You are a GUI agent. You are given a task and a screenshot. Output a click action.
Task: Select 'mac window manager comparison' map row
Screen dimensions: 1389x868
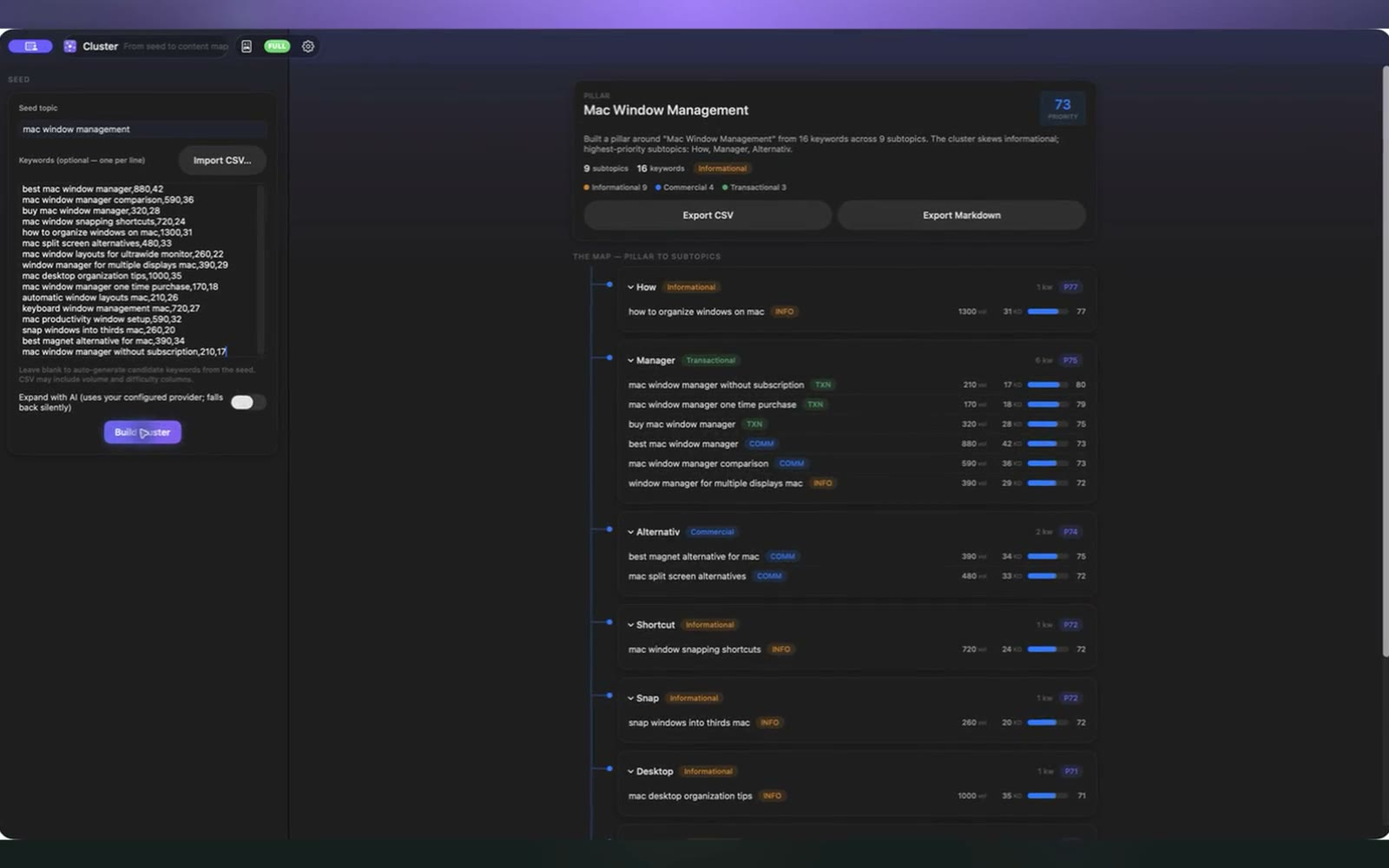click(856, 464)
